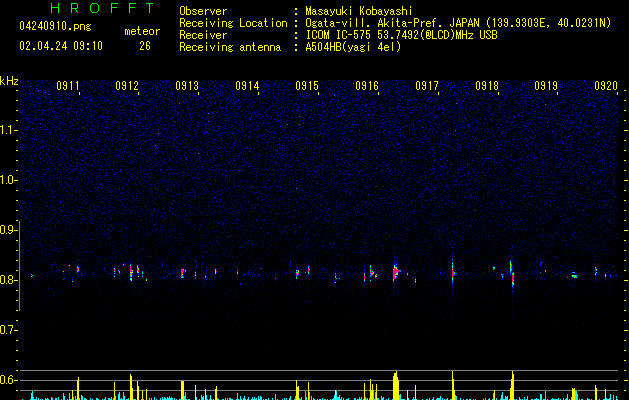Click the meteor label
Screen dimensions: 629x400
pyautogui.click(x=142, y=31)
